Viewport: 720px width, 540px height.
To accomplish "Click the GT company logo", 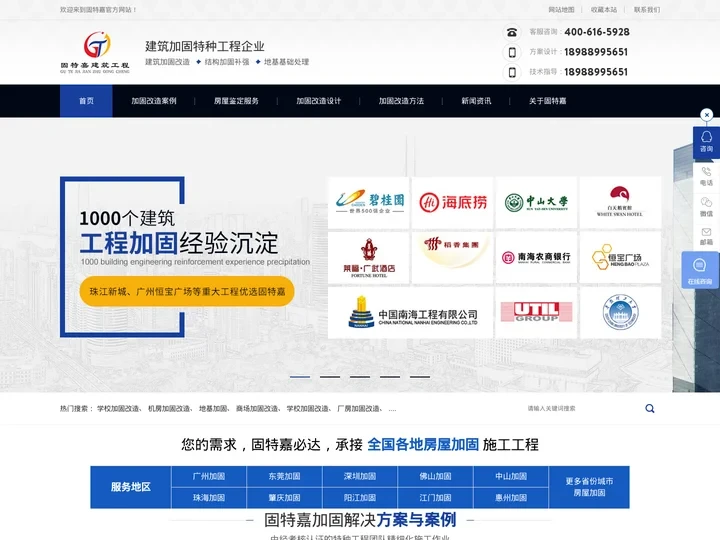I will 95,52.
